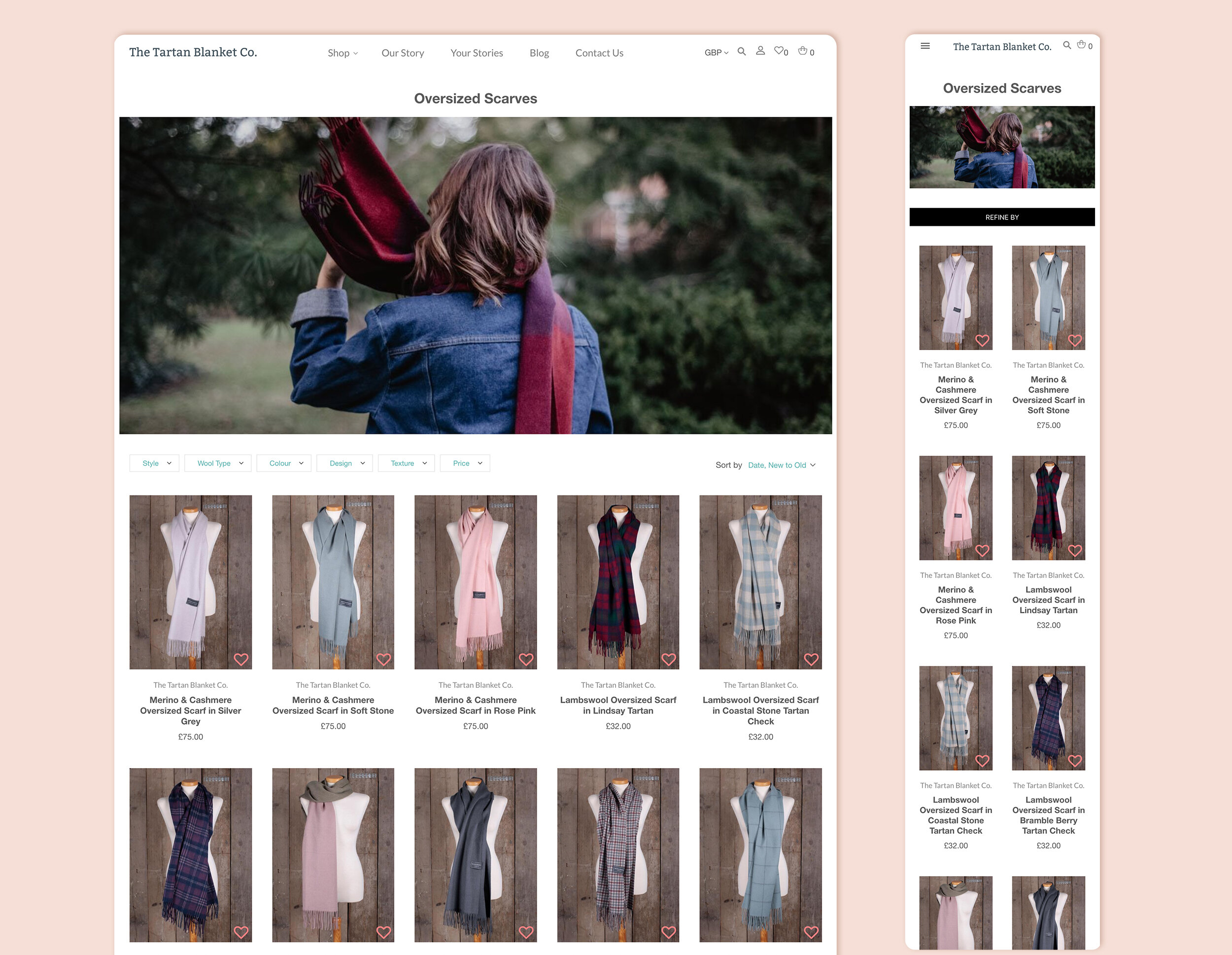The height and width of the screenshot is (955, 1232).
Task: Favourite the Silver Grey scarf in desktop grid
Action: [241, 659]
